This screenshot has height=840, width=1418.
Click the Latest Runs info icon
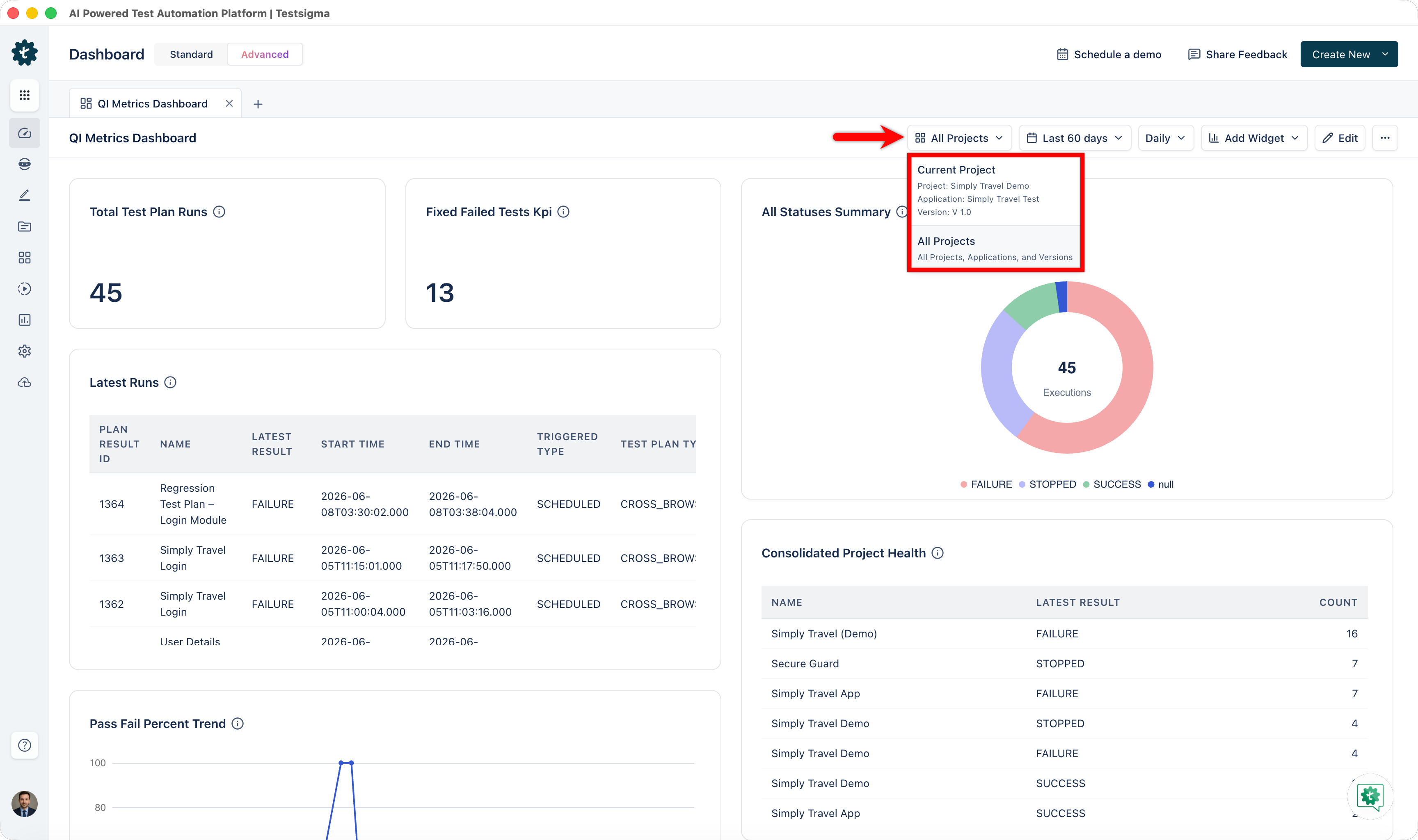pos(170,382)
